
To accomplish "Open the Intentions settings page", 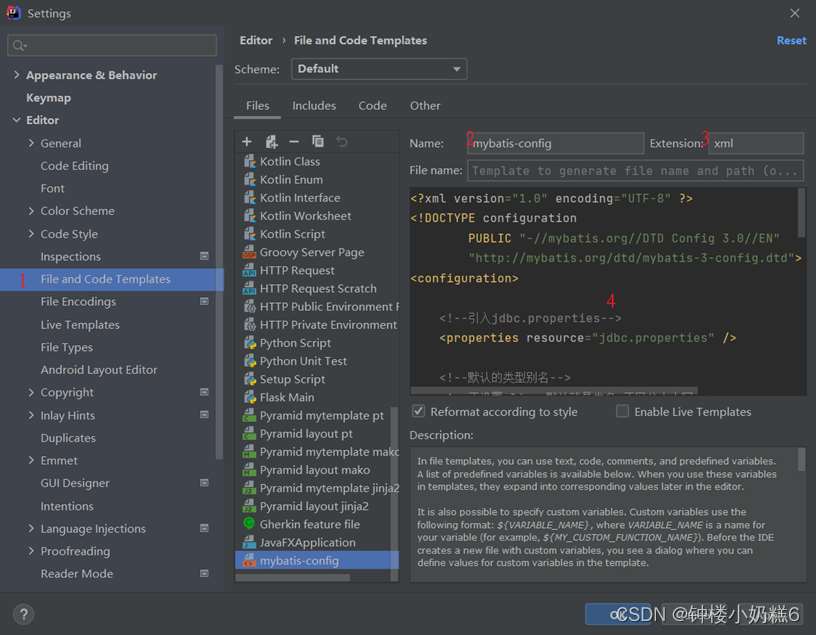I will click(x=67, y=506).
